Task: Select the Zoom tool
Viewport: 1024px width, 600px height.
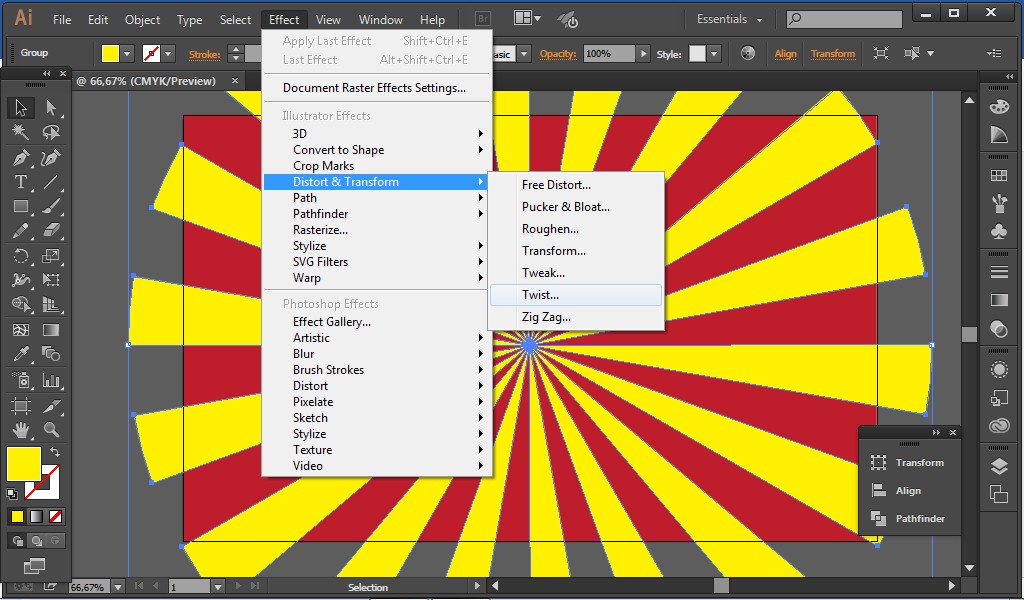Action: pos(47,428)
